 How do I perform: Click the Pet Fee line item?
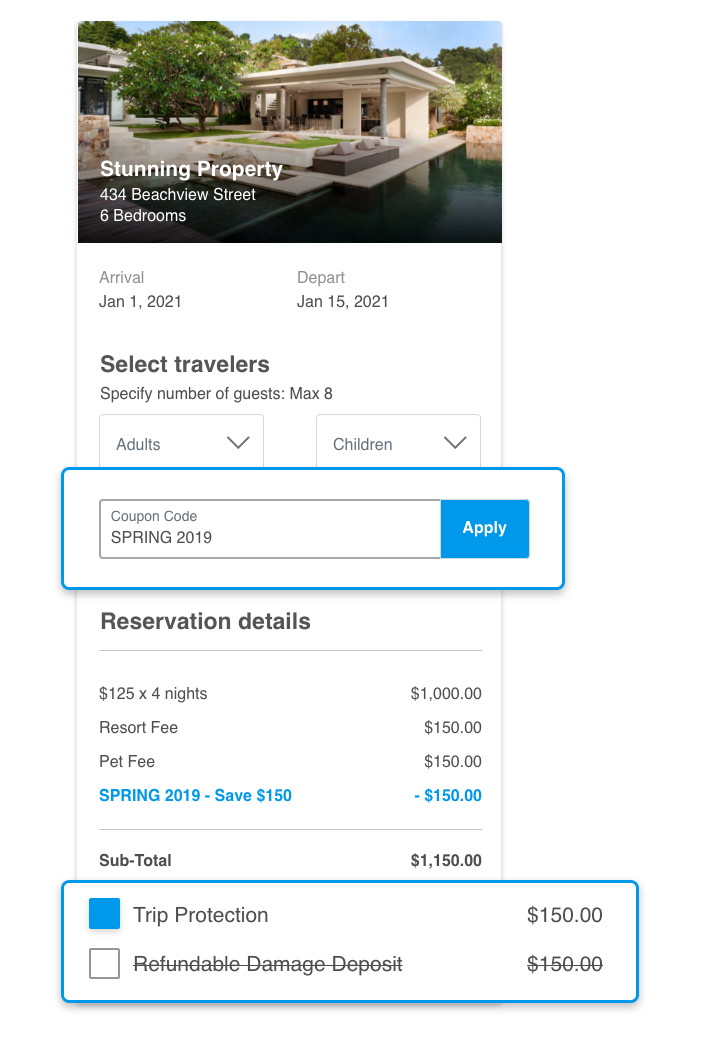click(x=291, y=761)
